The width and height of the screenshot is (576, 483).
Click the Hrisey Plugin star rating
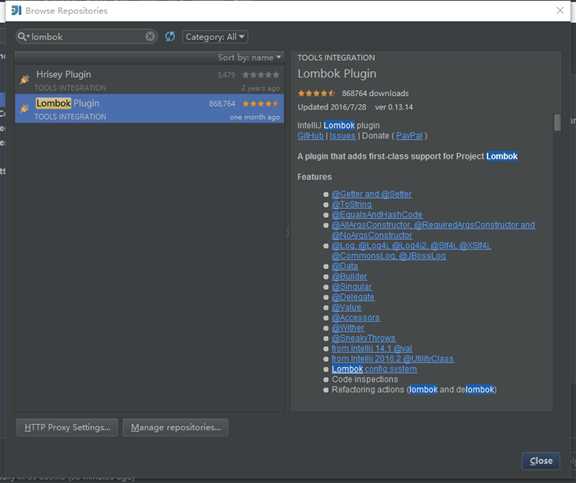pyautogui.click(x=261, y=75)
